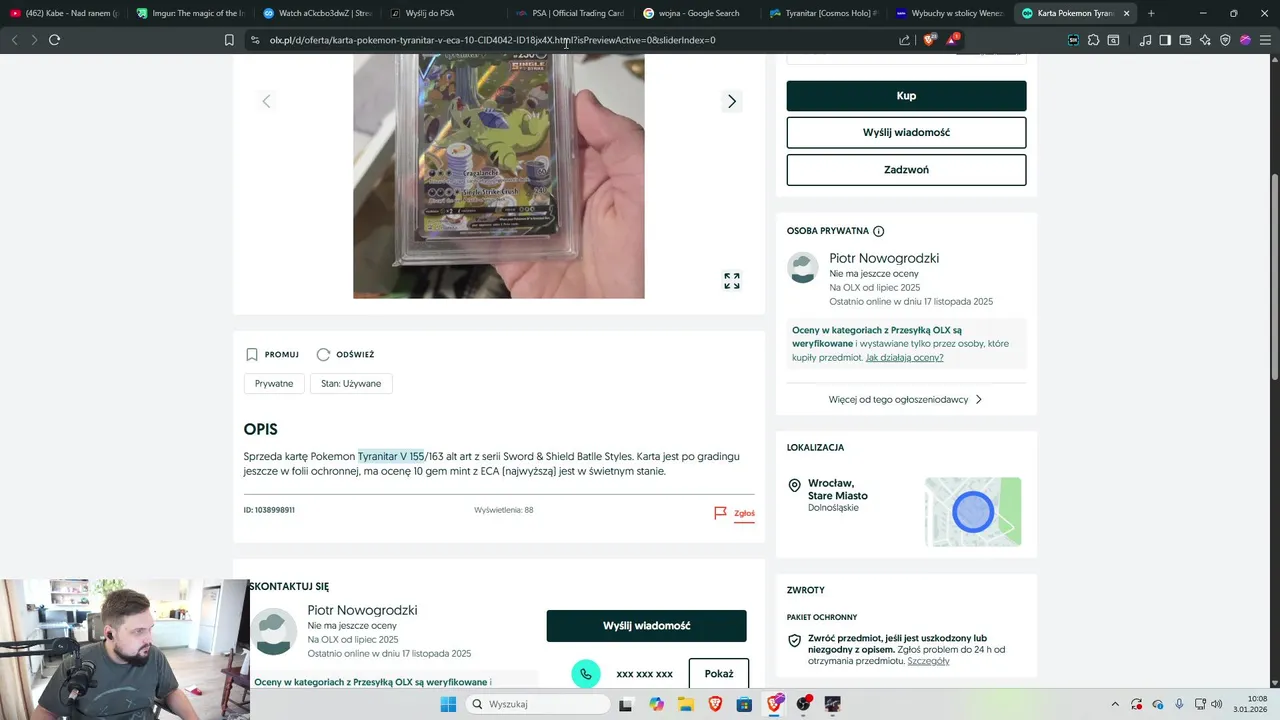Viewport: 1280px width, 720px height.
Task: Select the Prywatne tag chip
Action: click(274, 383)
